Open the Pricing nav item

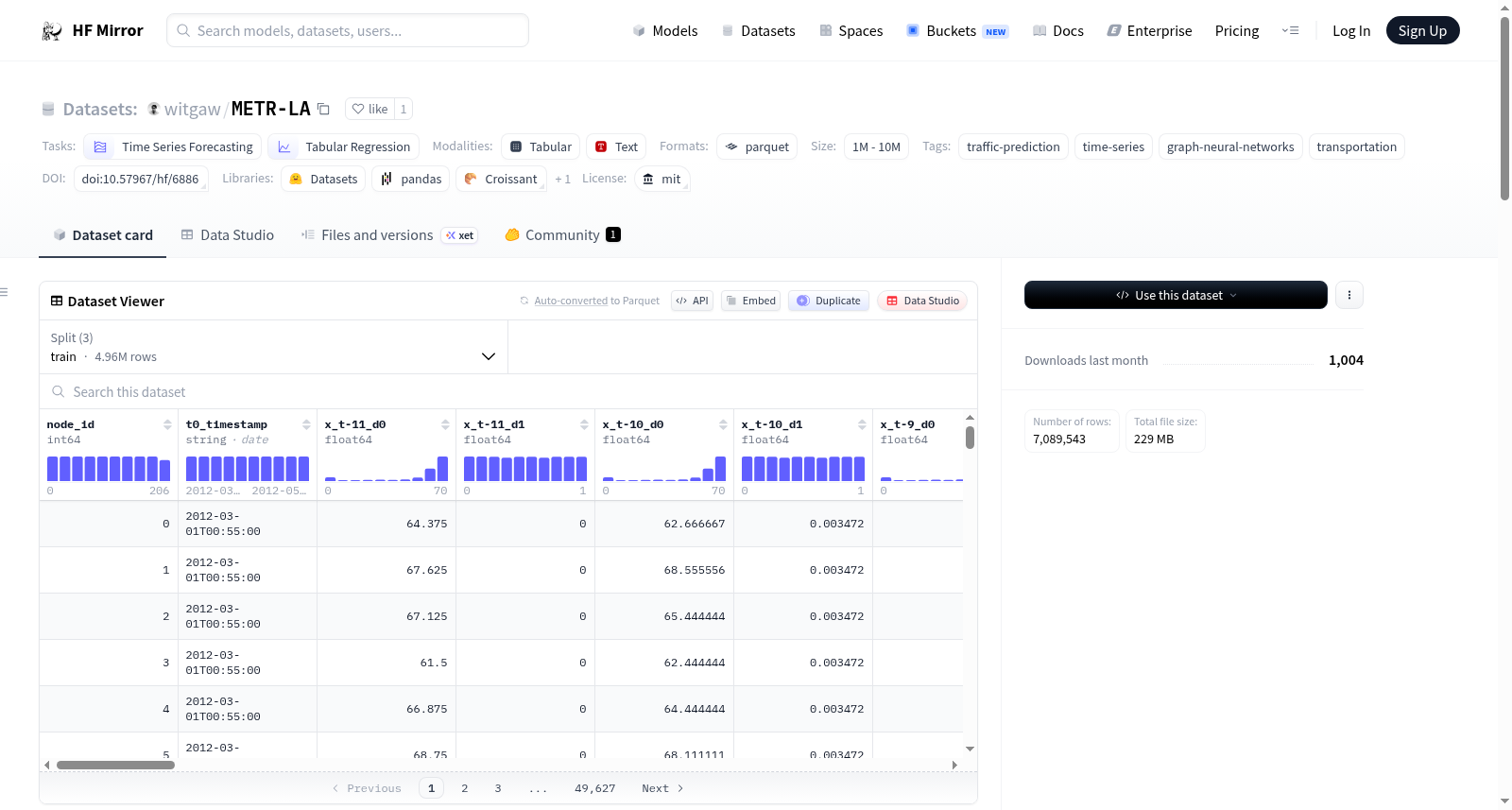[1237, 30]
